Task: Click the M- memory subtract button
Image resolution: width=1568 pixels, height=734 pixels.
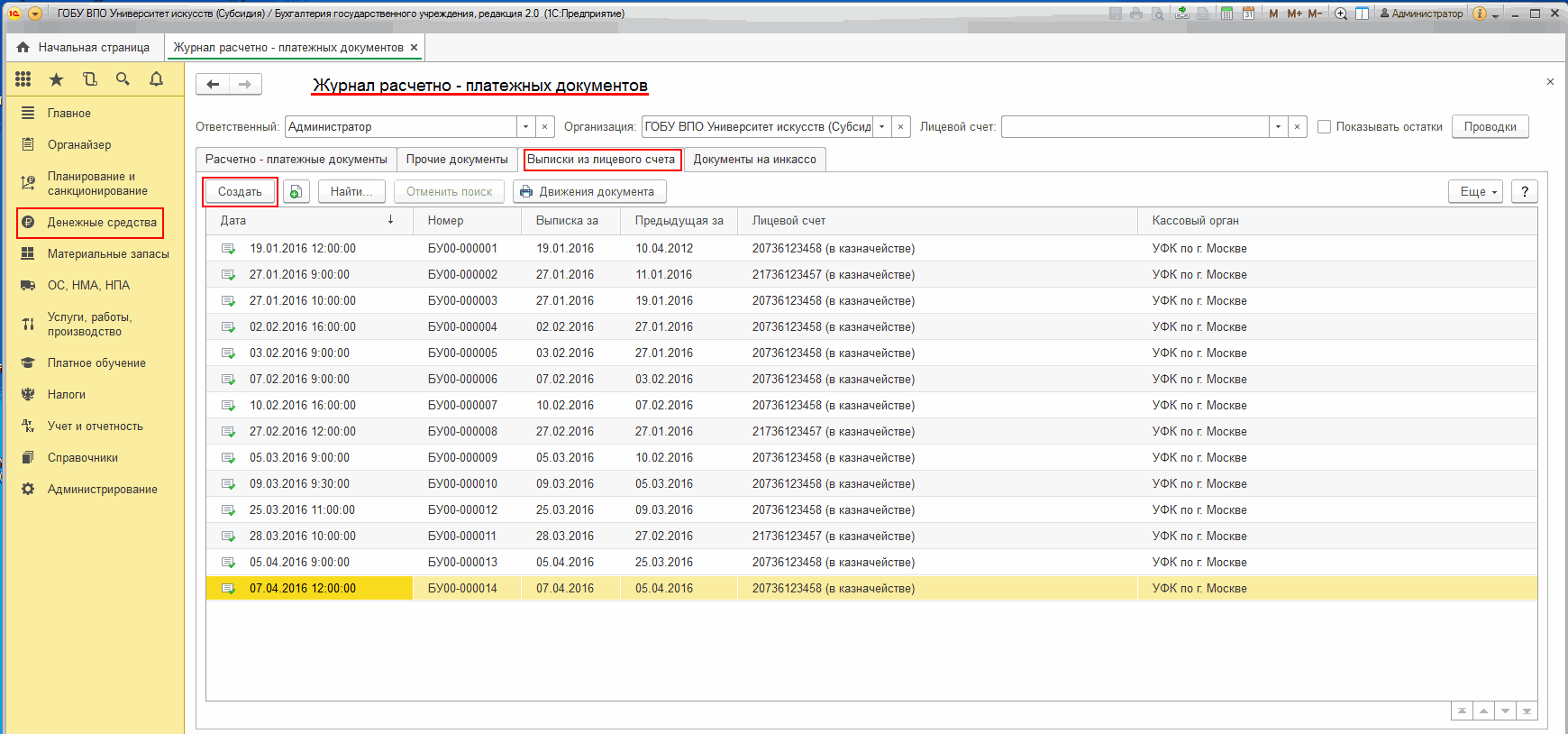Action: [x=1315, y=14]
